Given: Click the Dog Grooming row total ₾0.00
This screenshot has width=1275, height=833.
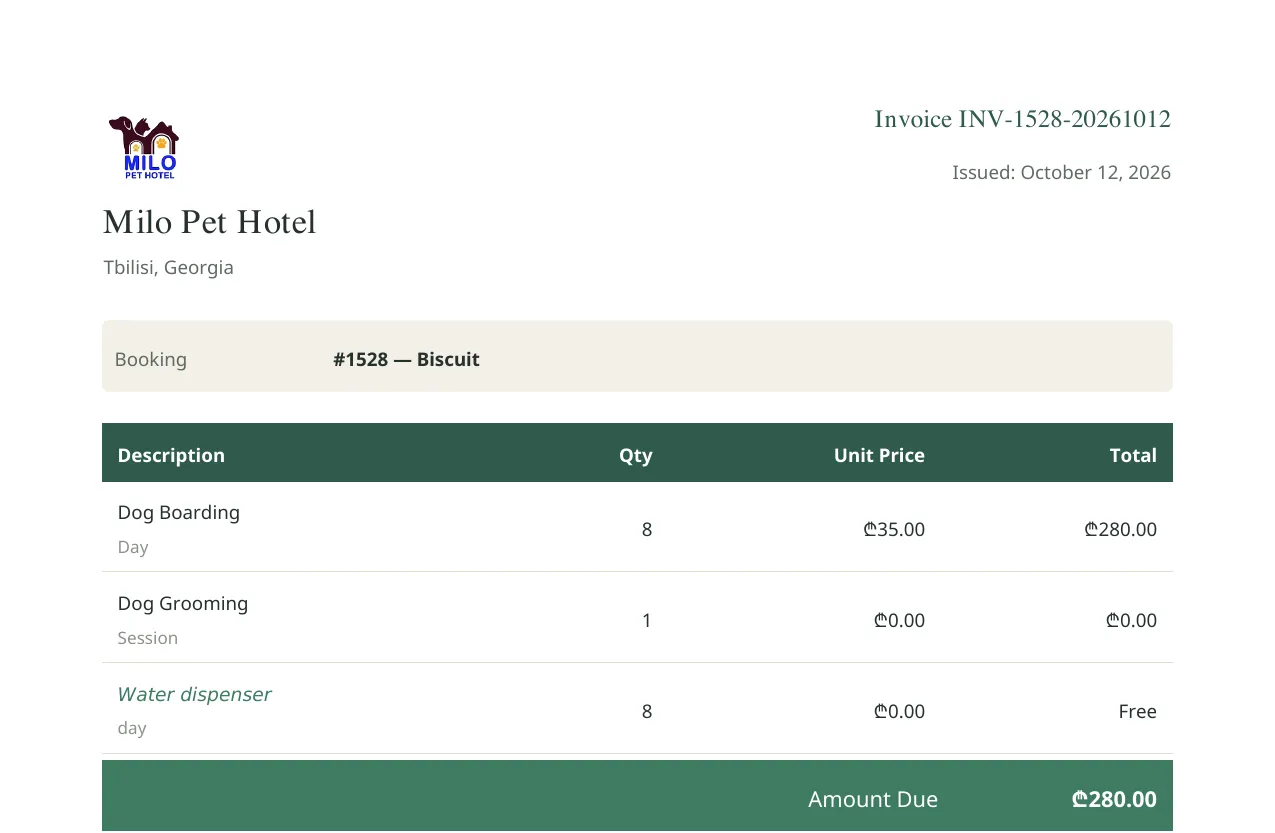Looking at the screenshot, I should [x=1131, y=620].
